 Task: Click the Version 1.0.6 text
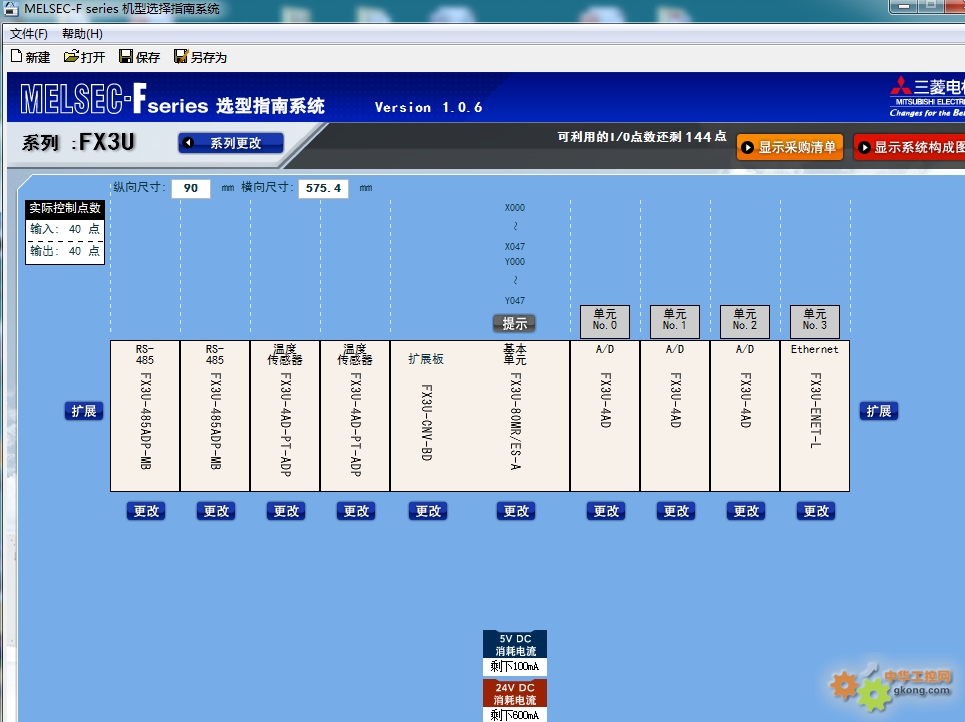coord(428,108)
